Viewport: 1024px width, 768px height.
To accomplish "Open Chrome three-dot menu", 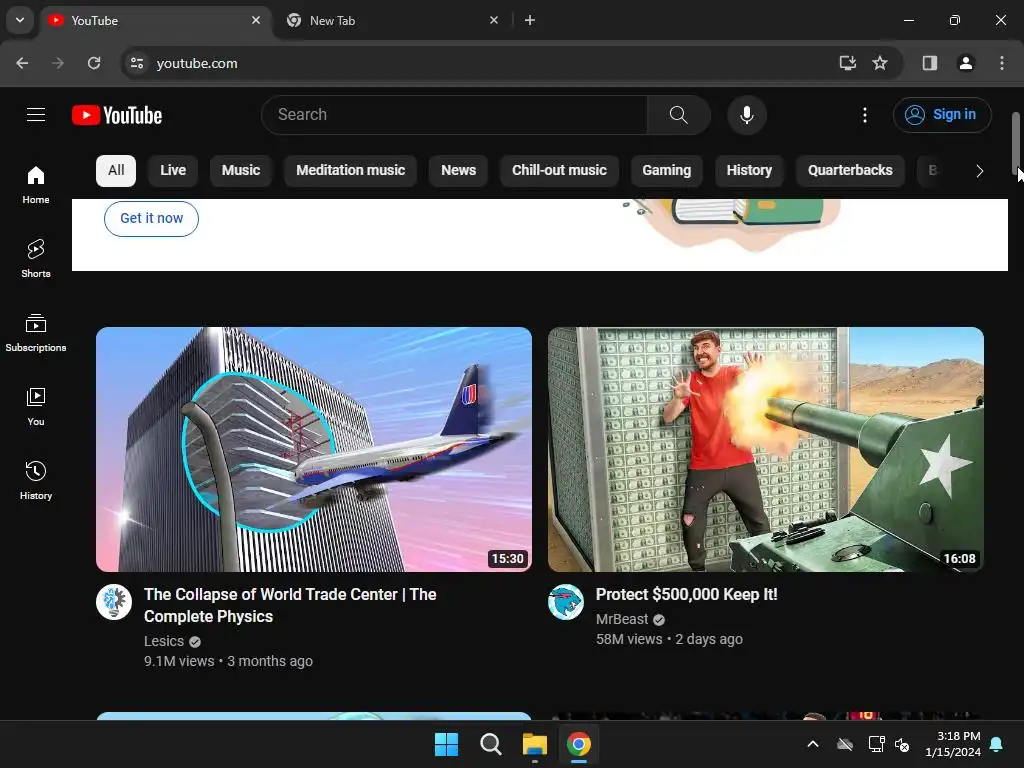I will pyautogui.click(x=1002, y=63).
